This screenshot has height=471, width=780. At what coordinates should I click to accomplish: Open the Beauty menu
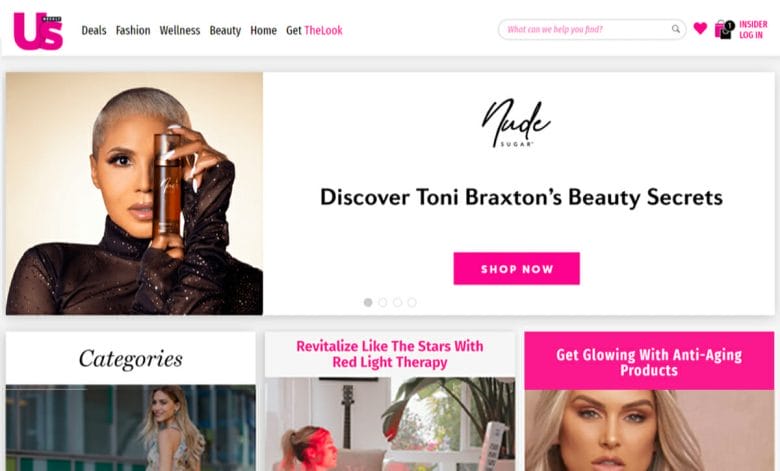click(x=225, y=30)
